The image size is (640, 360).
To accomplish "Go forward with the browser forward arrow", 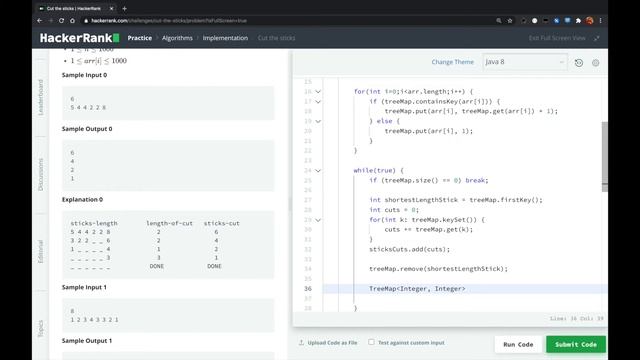I will click(51, 20).
